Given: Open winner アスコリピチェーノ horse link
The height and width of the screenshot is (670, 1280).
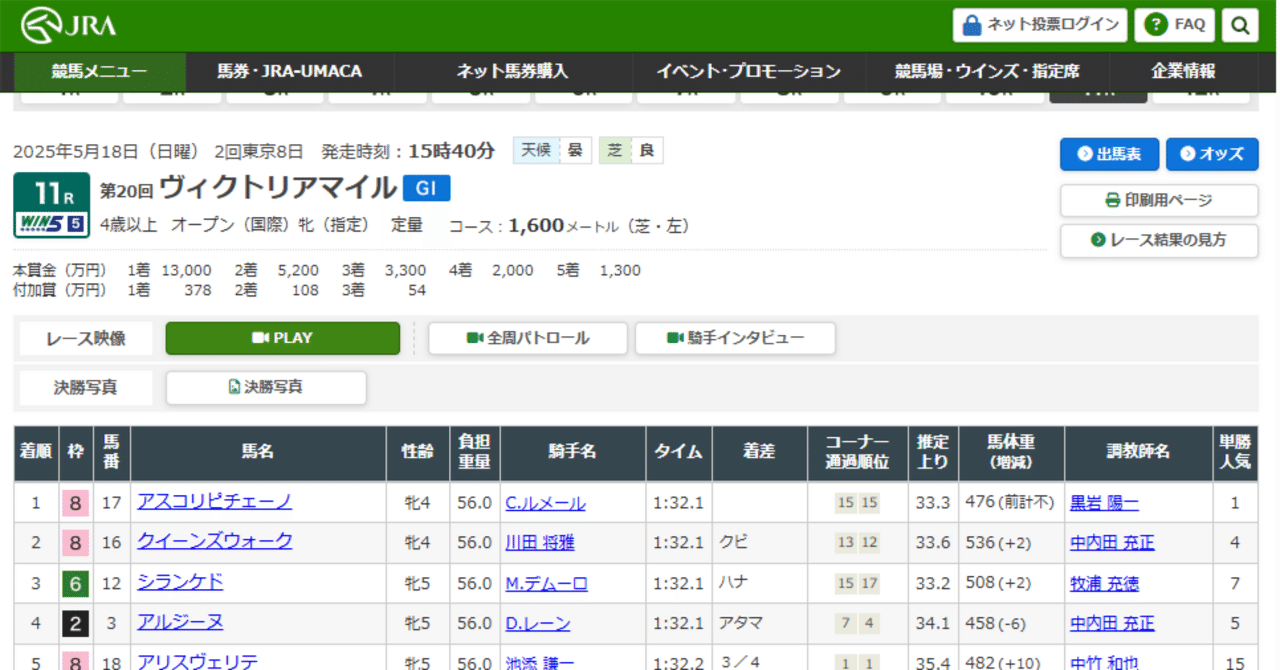Looking at the screenshot, I should coord(213,502).
